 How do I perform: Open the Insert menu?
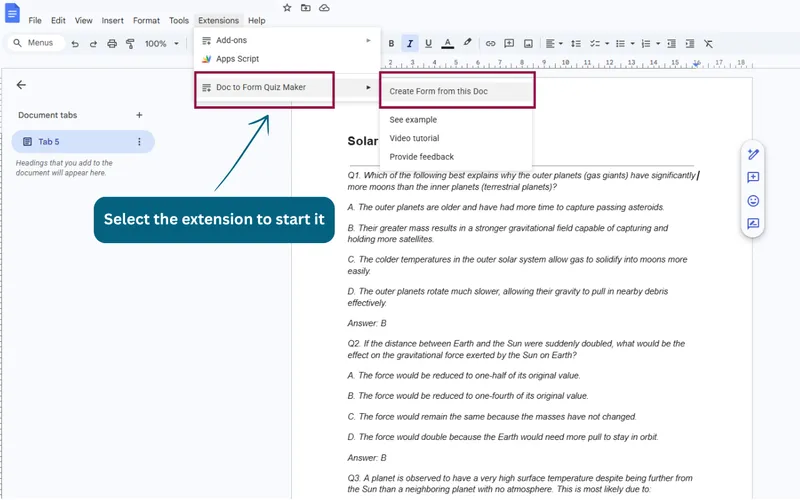[112, 20]
